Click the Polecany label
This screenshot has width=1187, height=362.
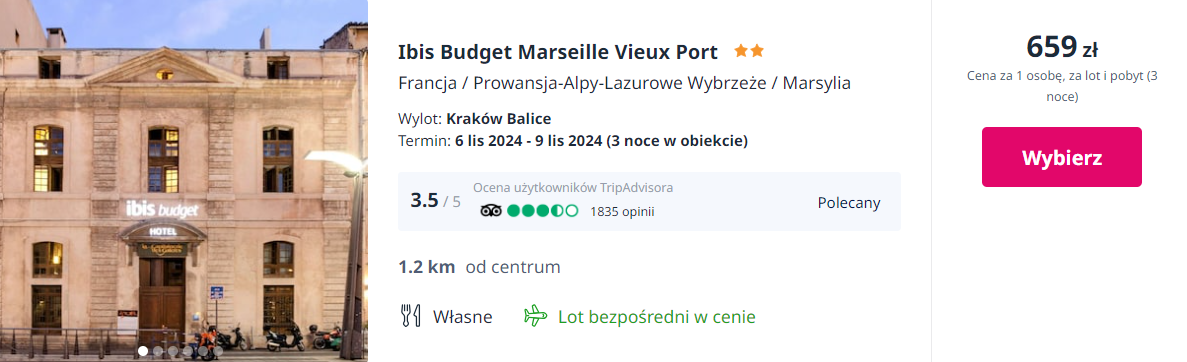click(x=849, y=202)
